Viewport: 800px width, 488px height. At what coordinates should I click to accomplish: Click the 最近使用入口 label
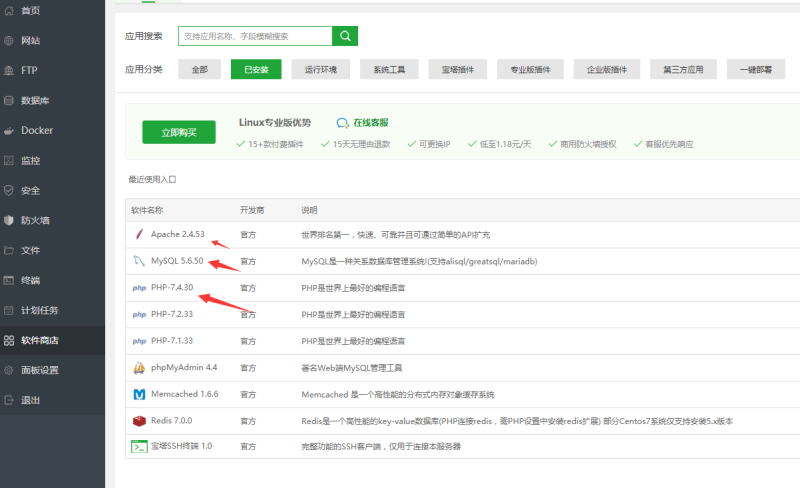click(152, 179)
